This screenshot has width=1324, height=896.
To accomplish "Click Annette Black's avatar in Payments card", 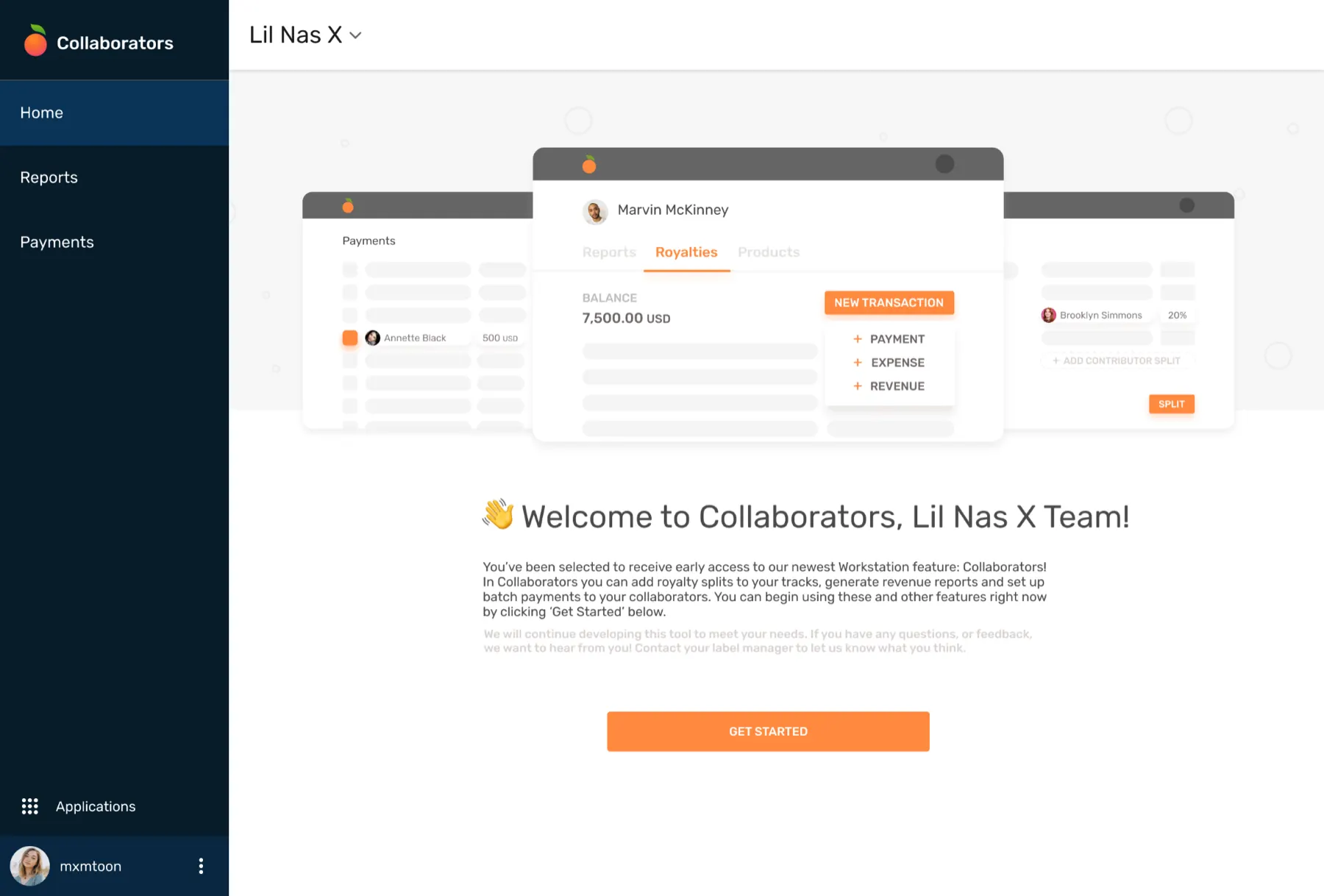I will 373,338.
